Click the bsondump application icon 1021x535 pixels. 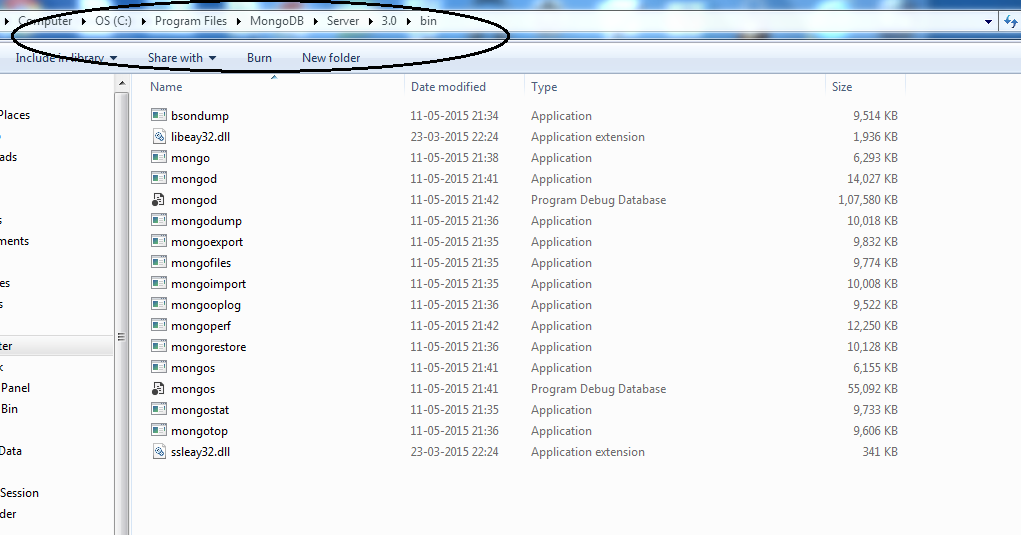pyautogui.click(x=159, y=115)
